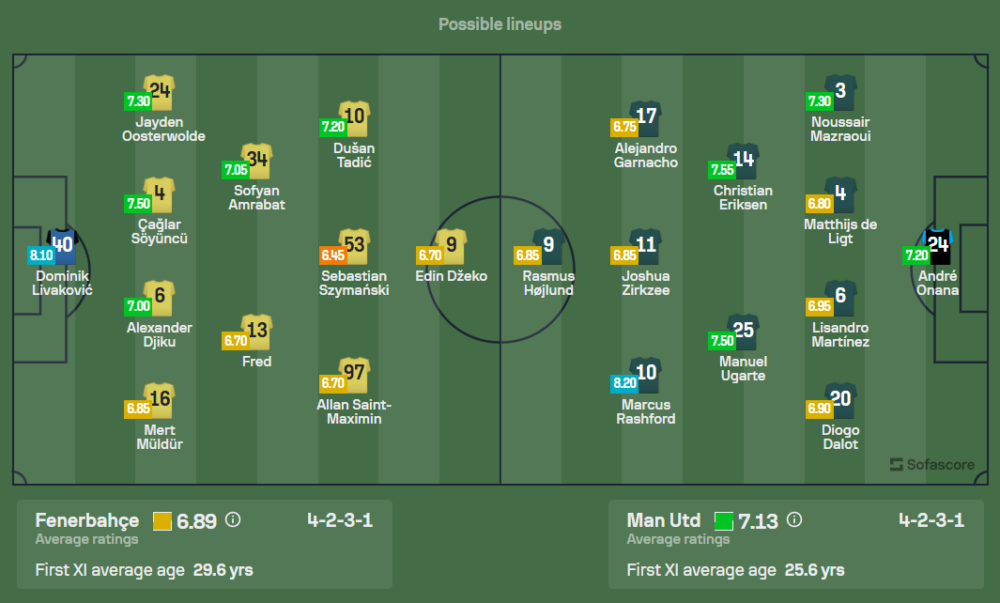Click Man Utd's 4-2-3-1 formation label
1000x603 pixels.
[931, 520]
